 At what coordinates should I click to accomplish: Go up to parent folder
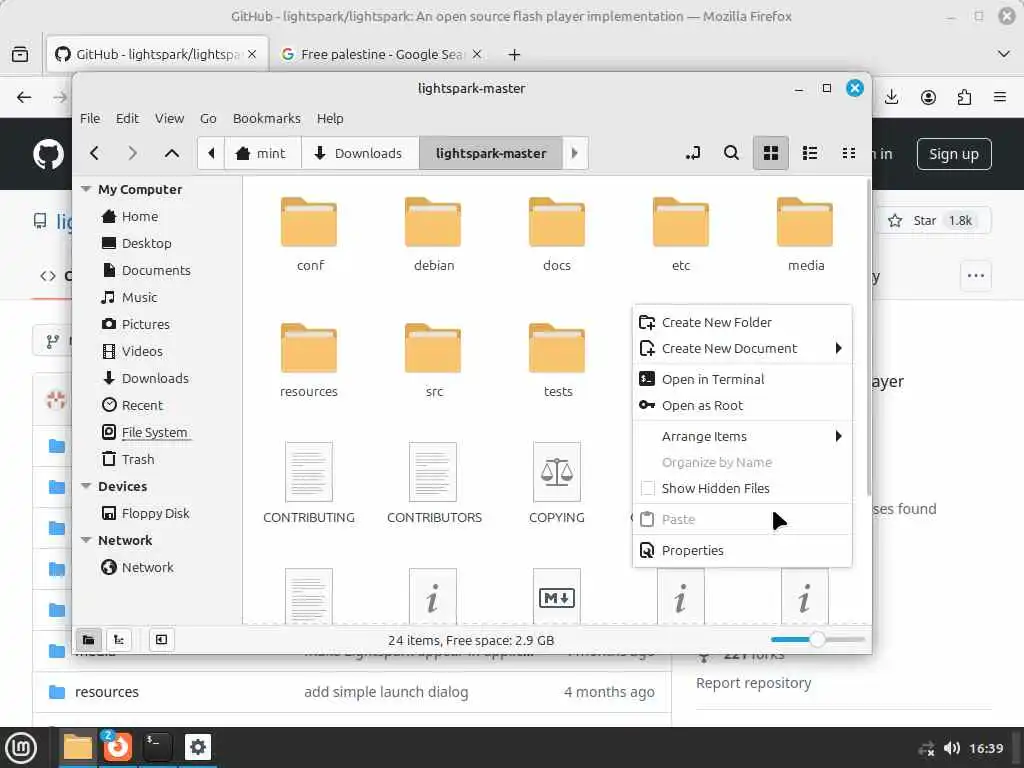coord(172,153)
